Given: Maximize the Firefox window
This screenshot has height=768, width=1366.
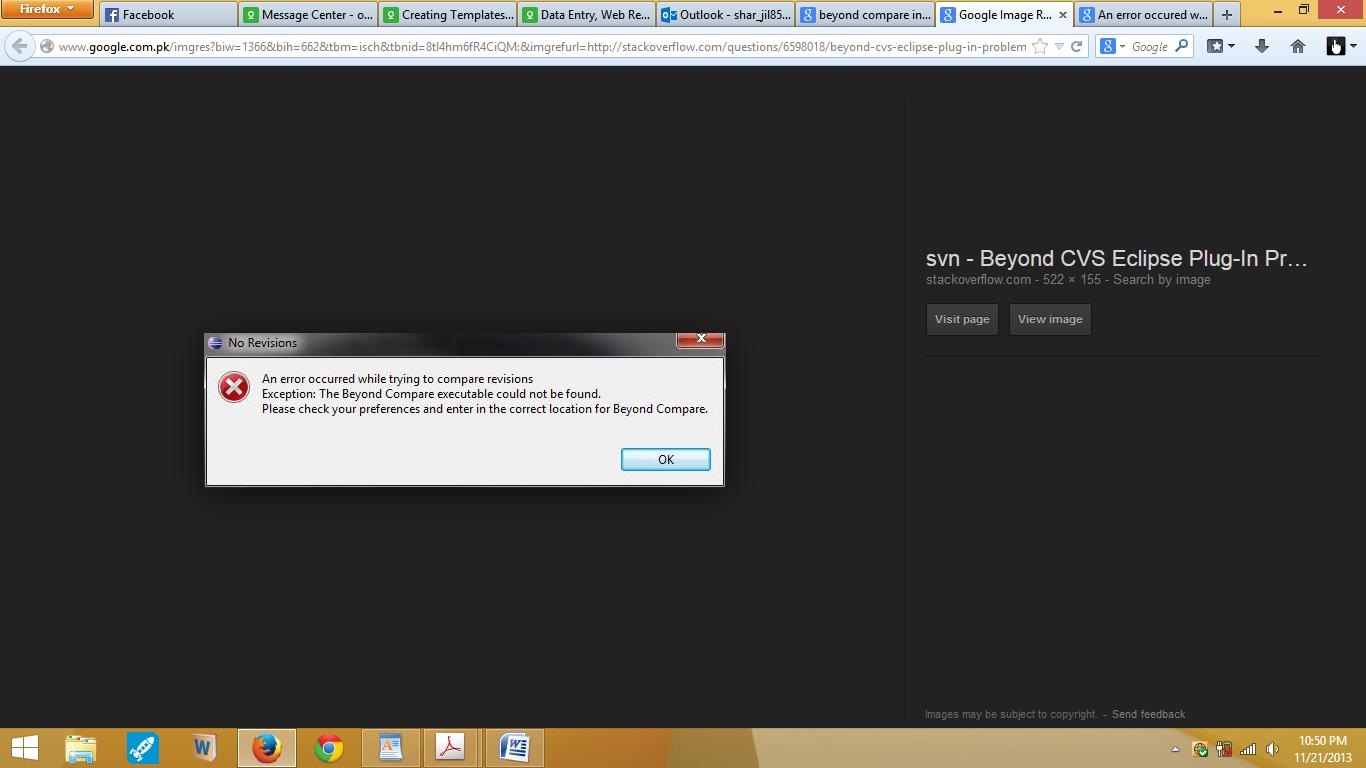Looking at the screenshot, I should point(1303,9).
